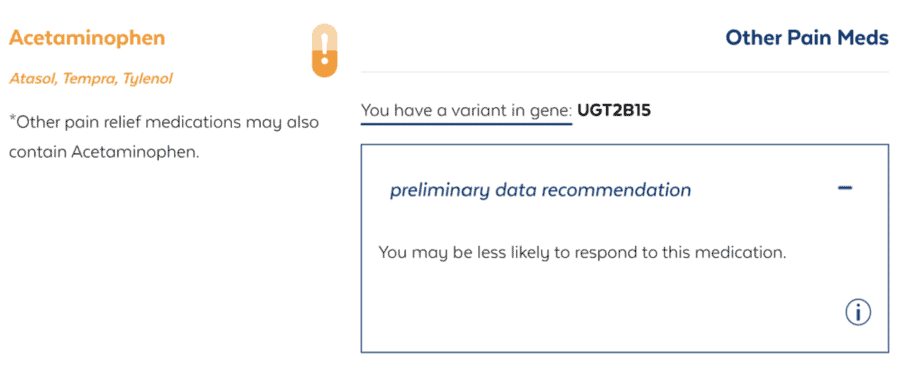This screenshot has height=366, width=924.
Task: Click 'contain Acetaminophen.' in the footnote
Action: [x=104, y=152]
